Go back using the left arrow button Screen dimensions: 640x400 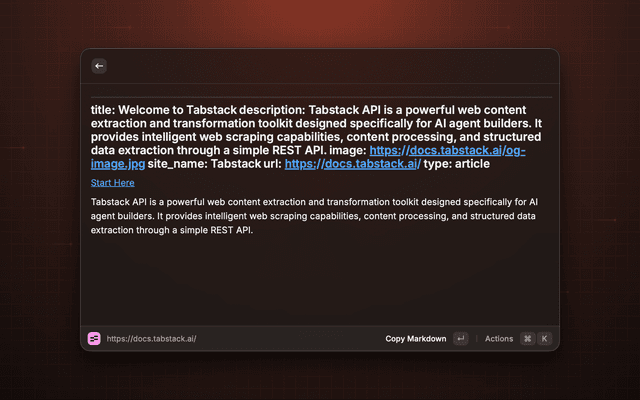click(99, 66)
